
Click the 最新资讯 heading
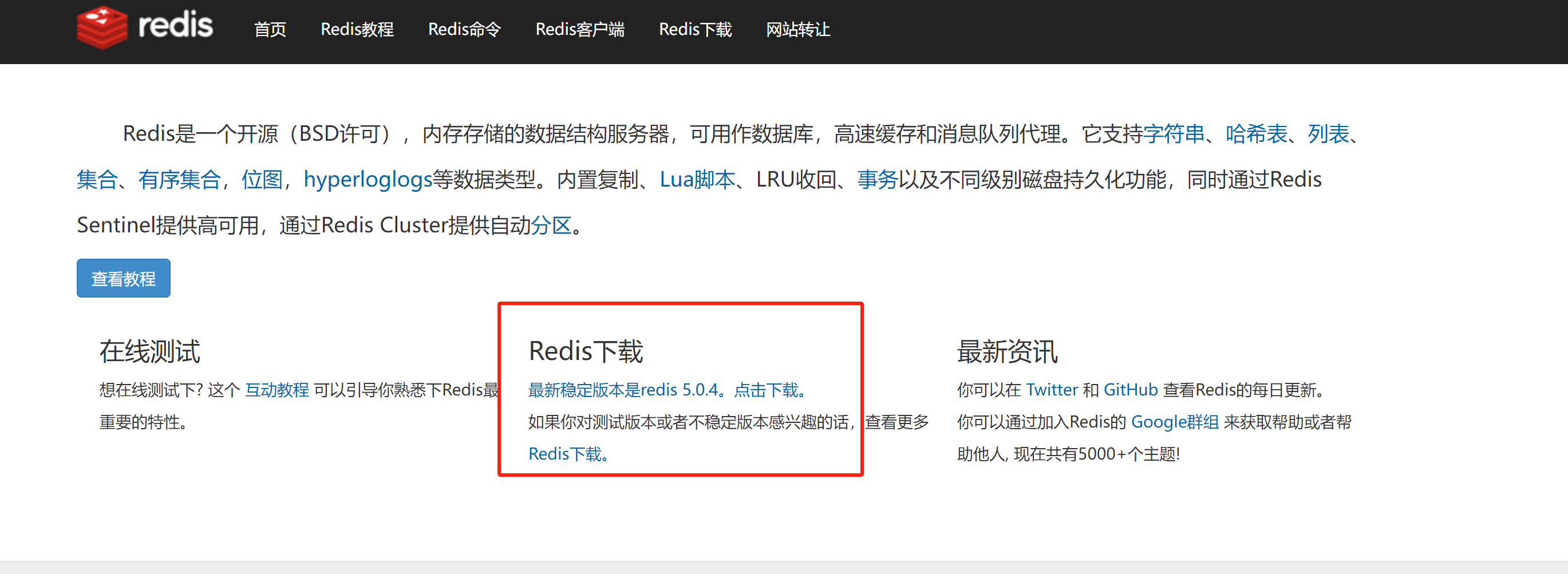[x=1008, y=352]
